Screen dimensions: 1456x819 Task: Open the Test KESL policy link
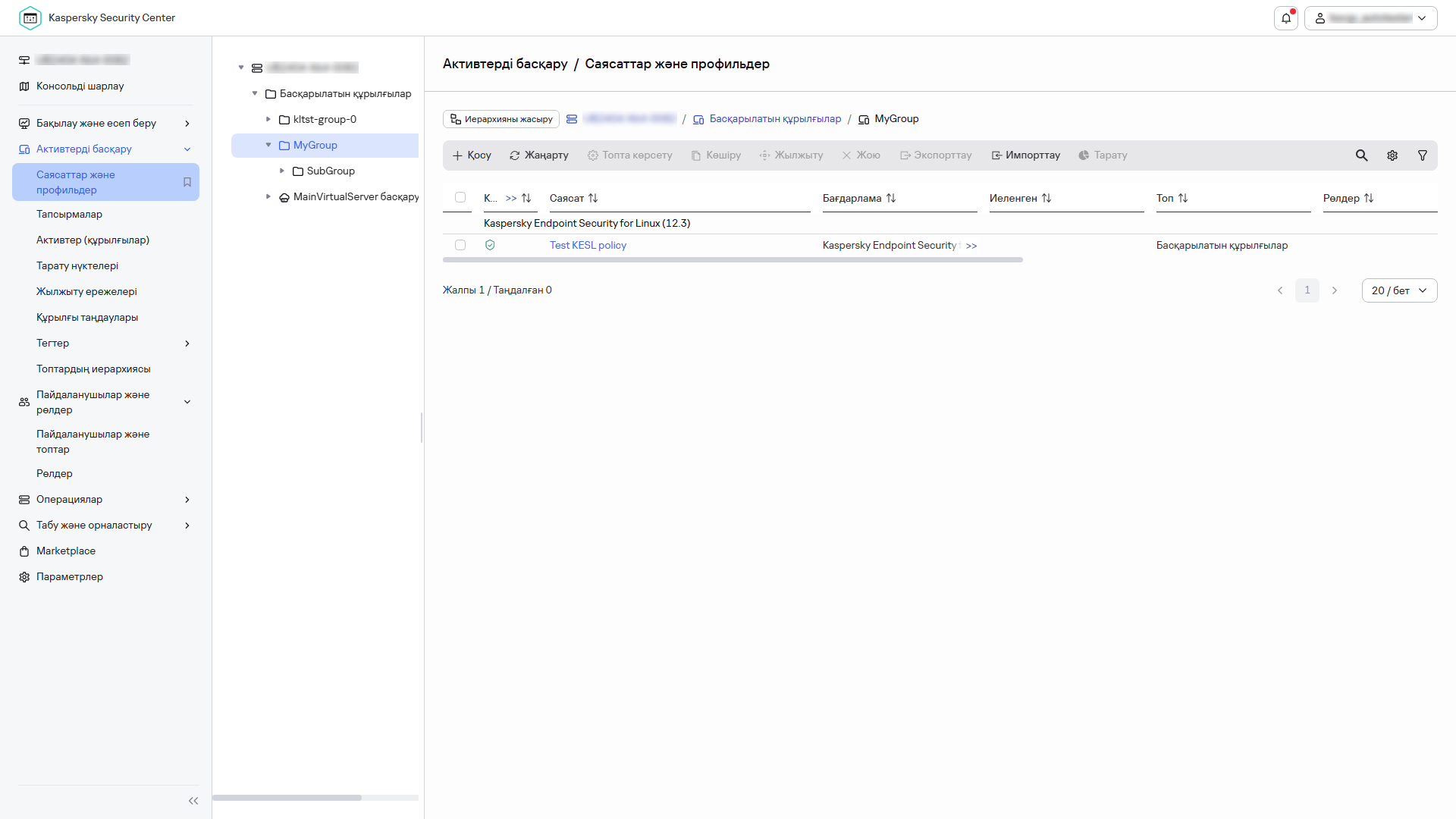(588, 245)
